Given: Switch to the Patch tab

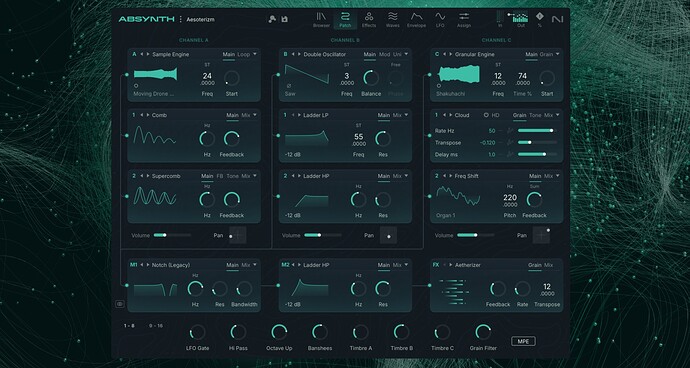Looking at the screenshot, I should point(345,20).
